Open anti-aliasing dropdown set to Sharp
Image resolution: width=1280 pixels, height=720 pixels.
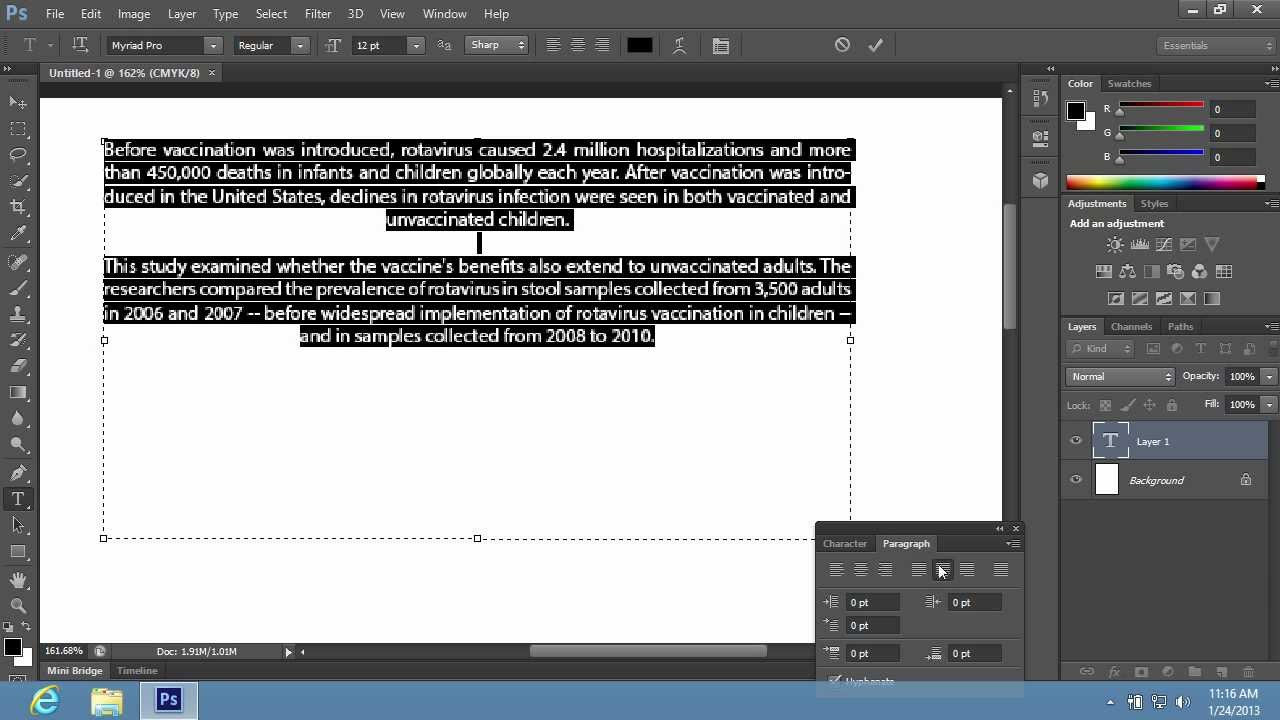pos(497,45)
